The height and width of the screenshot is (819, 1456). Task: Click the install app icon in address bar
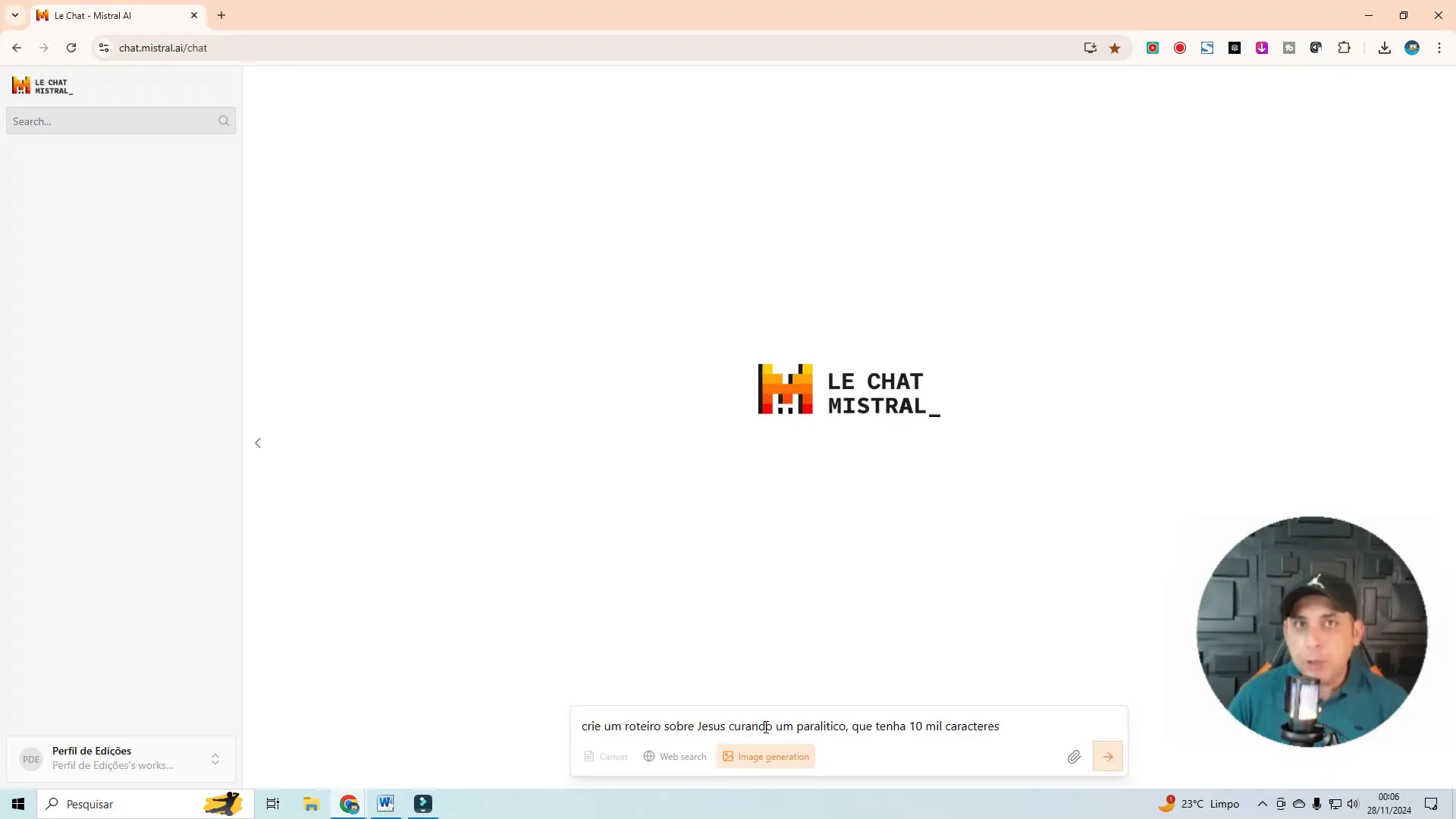pos(1090,48)
